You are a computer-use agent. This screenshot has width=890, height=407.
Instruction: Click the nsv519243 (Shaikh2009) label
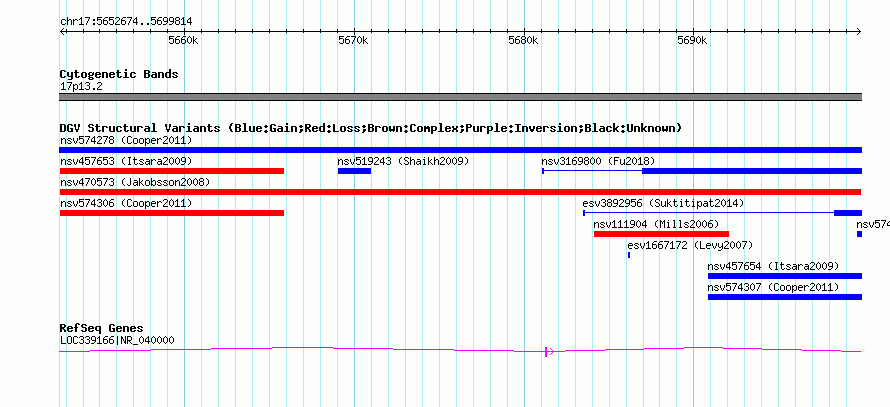(x=404, y=161)
